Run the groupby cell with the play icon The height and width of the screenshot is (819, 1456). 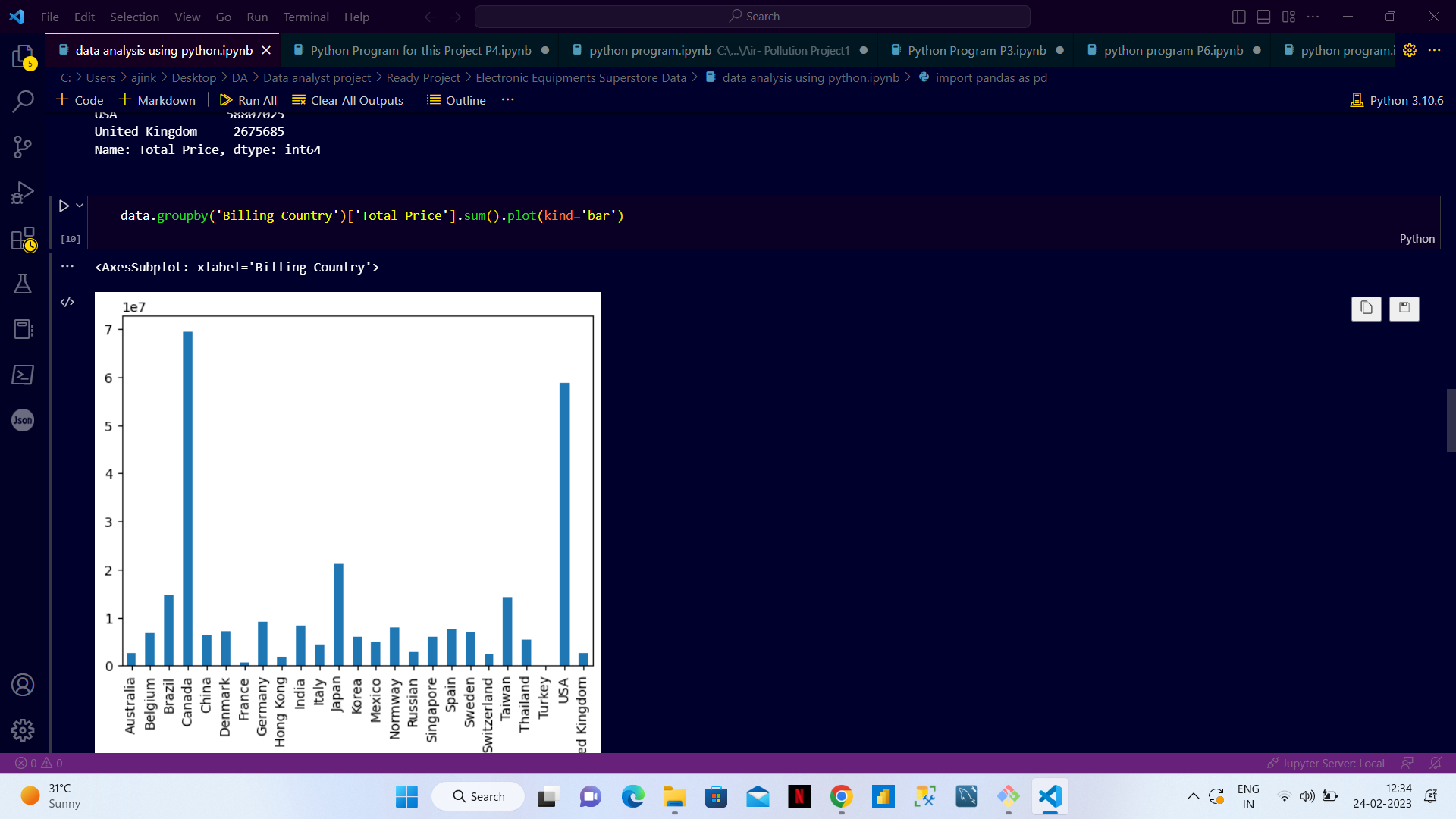(x=64, y=205)
